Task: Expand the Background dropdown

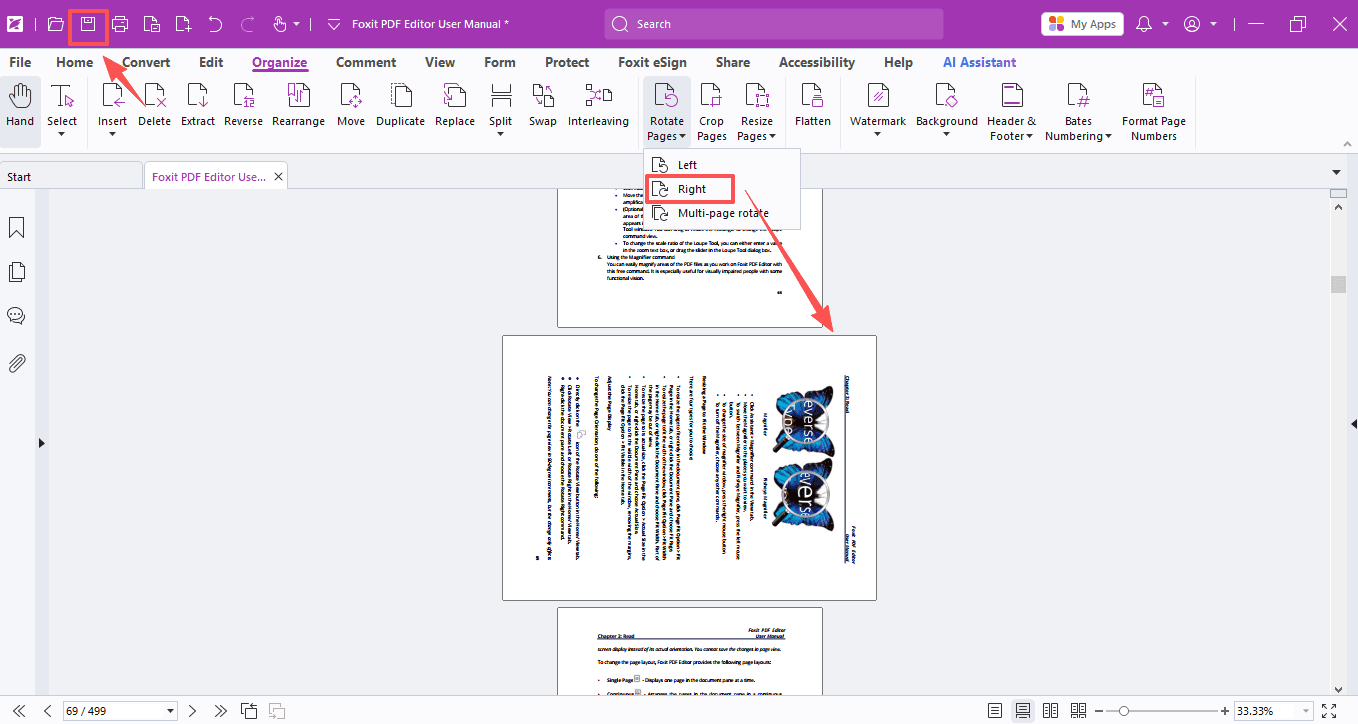Action: (947, 135)
